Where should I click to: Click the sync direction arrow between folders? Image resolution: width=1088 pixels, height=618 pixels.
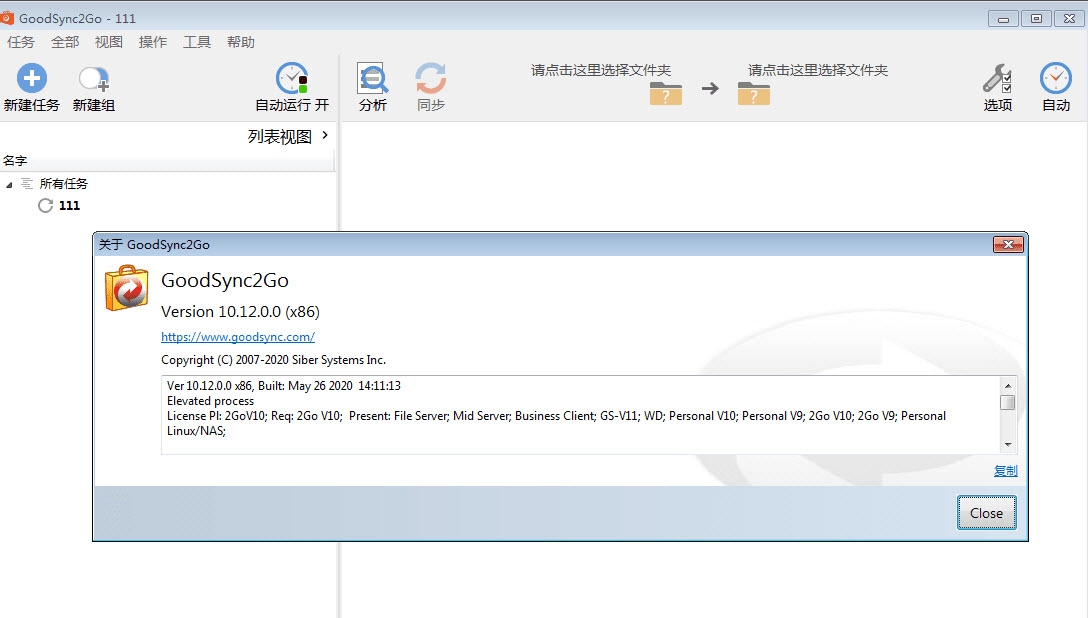[710, 89]
